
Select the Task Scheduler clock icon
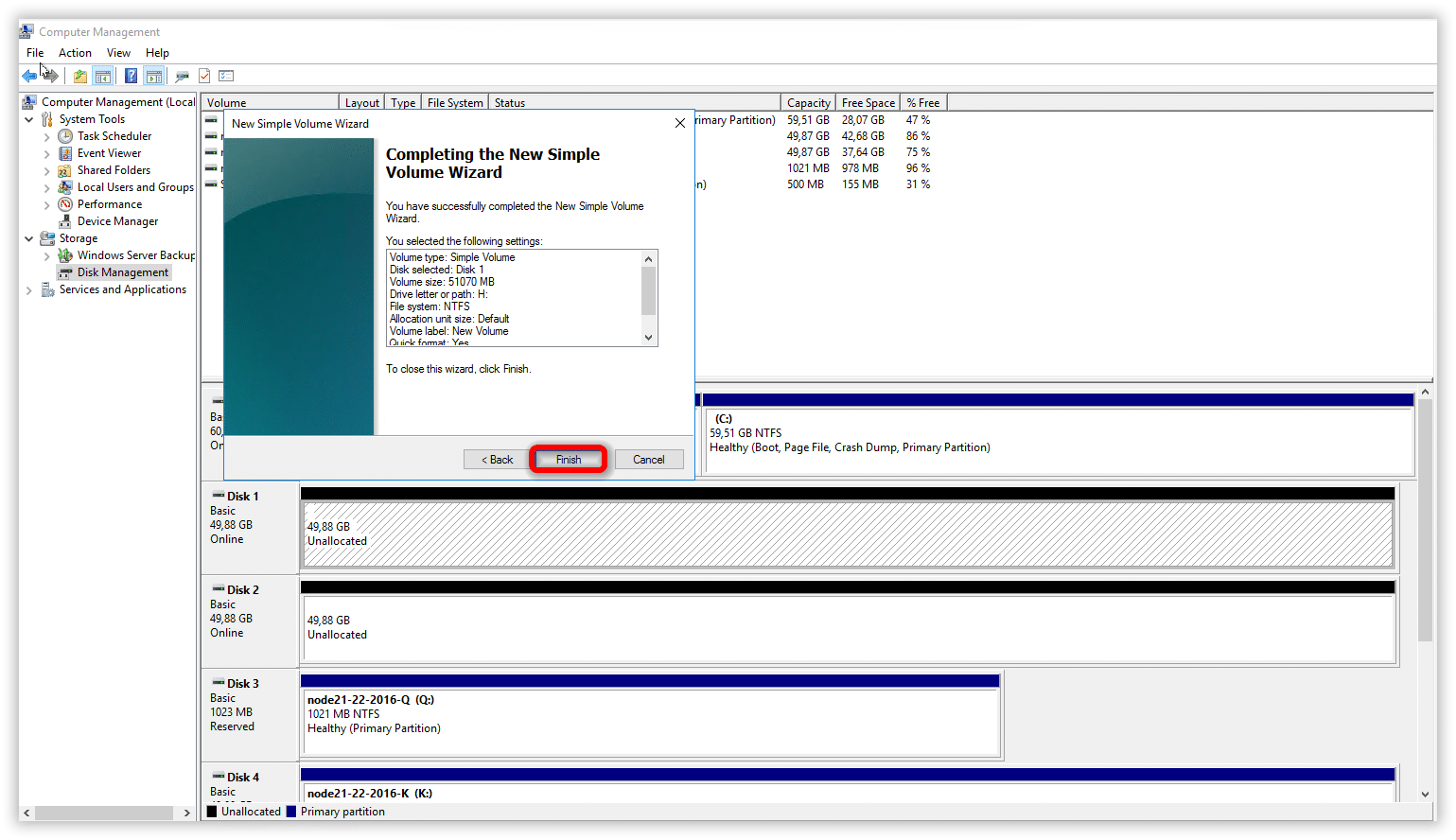click(x=65, y=136)
